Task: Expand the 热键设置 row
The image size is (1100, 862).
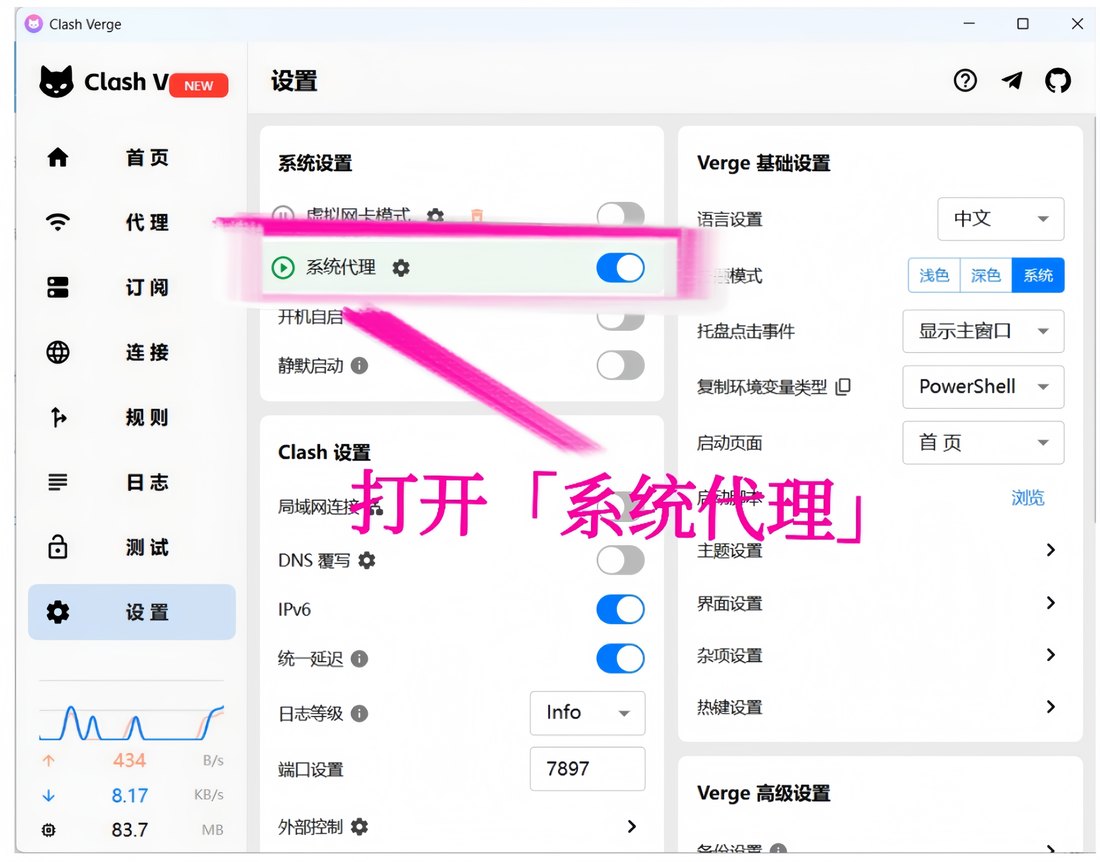Action: (x=880, y=707)
